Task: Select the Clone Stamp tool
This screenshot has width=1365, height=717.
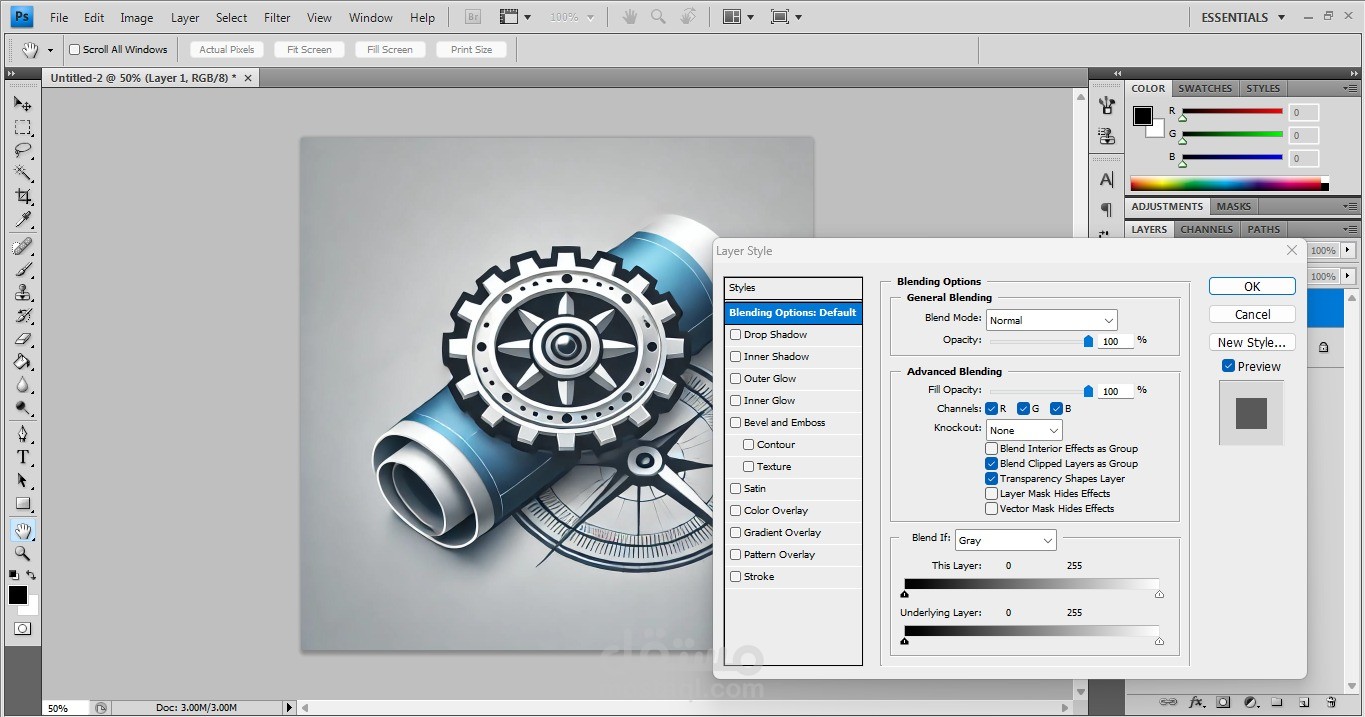Action: 22,293
